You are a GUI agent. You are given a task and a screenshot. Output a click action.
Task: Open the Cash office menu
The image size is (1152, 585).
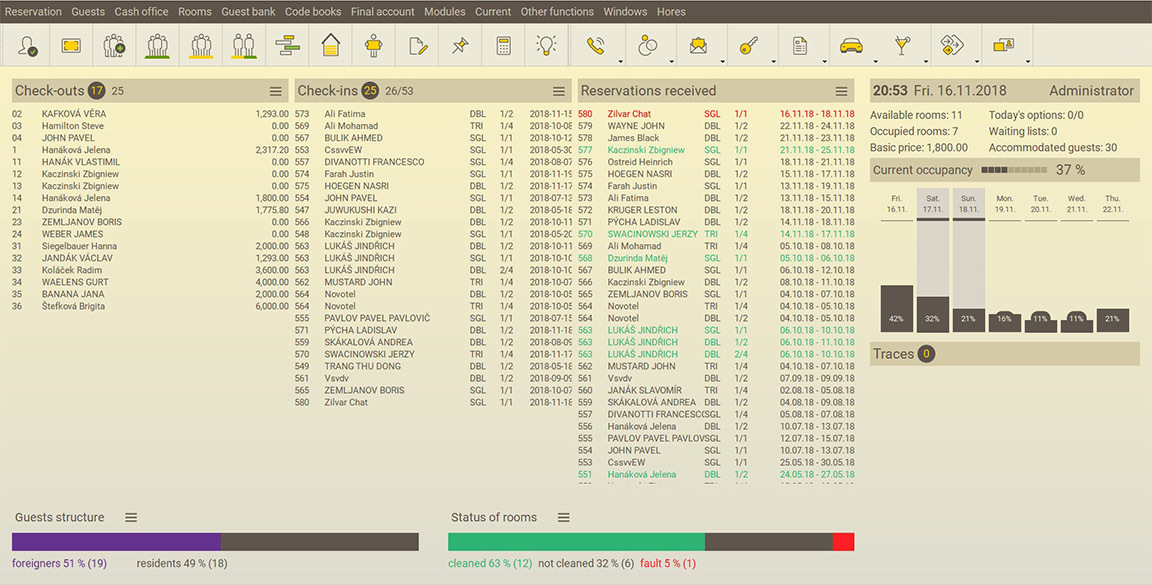coord(141,12)
